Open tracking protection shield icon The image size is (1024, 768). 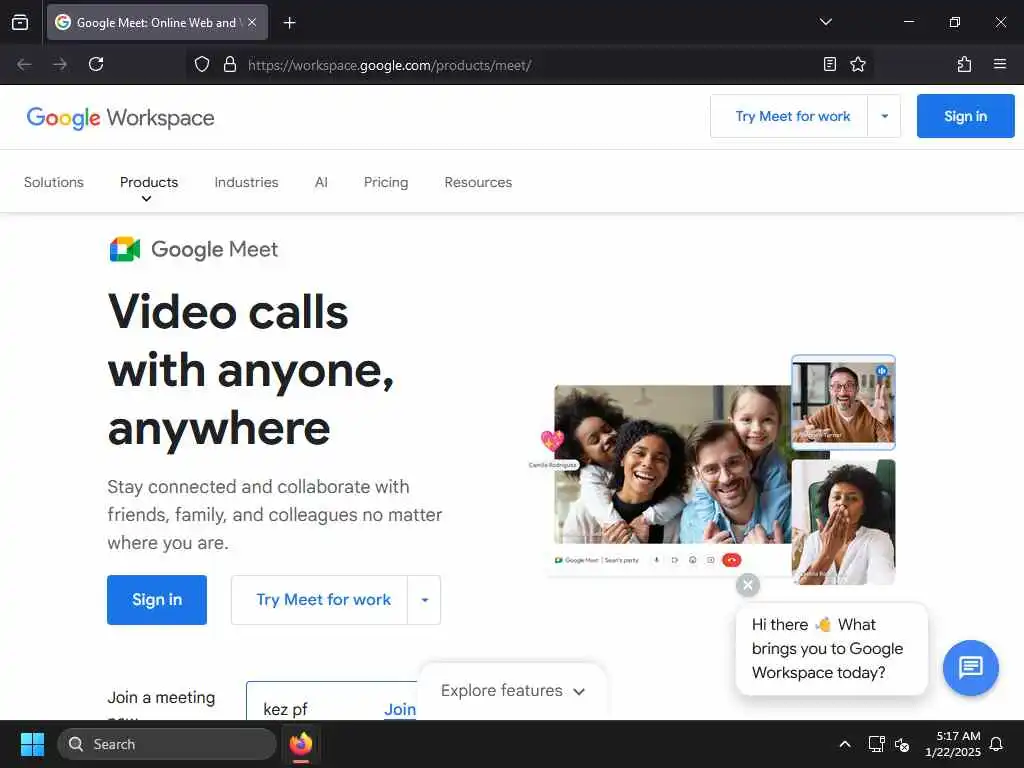pyautogui.click(x=202, y=64)
